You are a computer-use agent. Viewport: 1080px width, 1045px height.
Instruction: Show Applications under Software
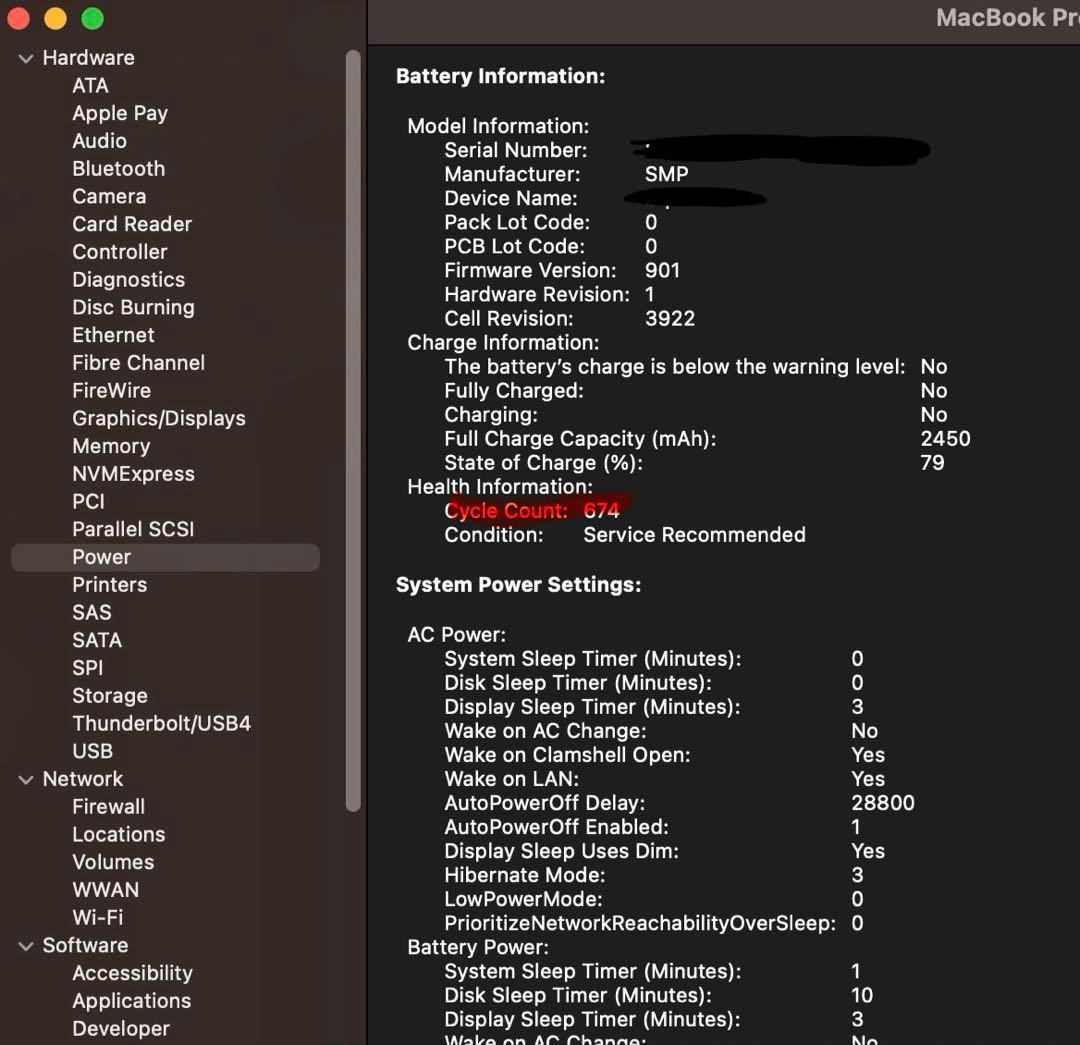click(x=131, y=1001)
